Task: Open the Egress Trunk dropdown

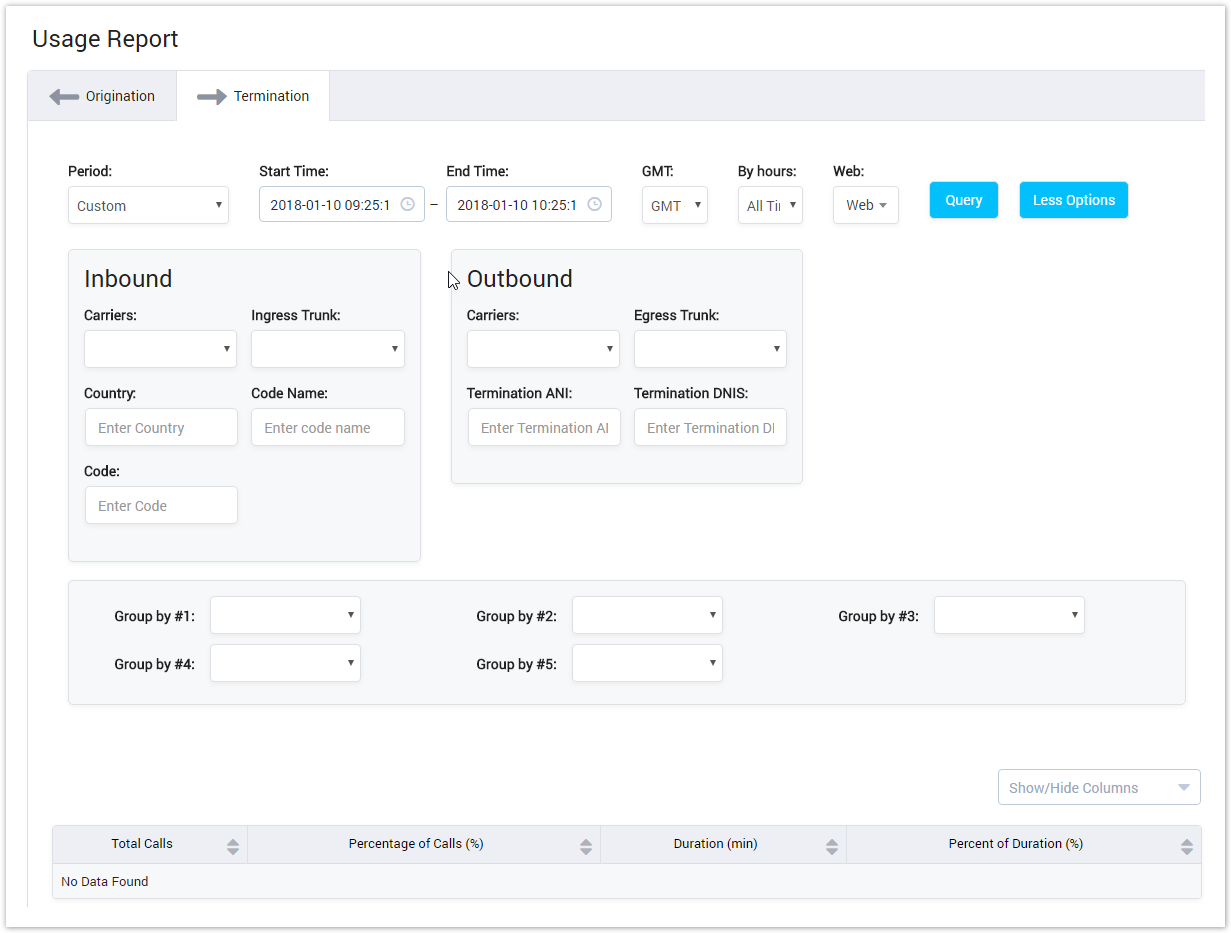Action: 709,349
